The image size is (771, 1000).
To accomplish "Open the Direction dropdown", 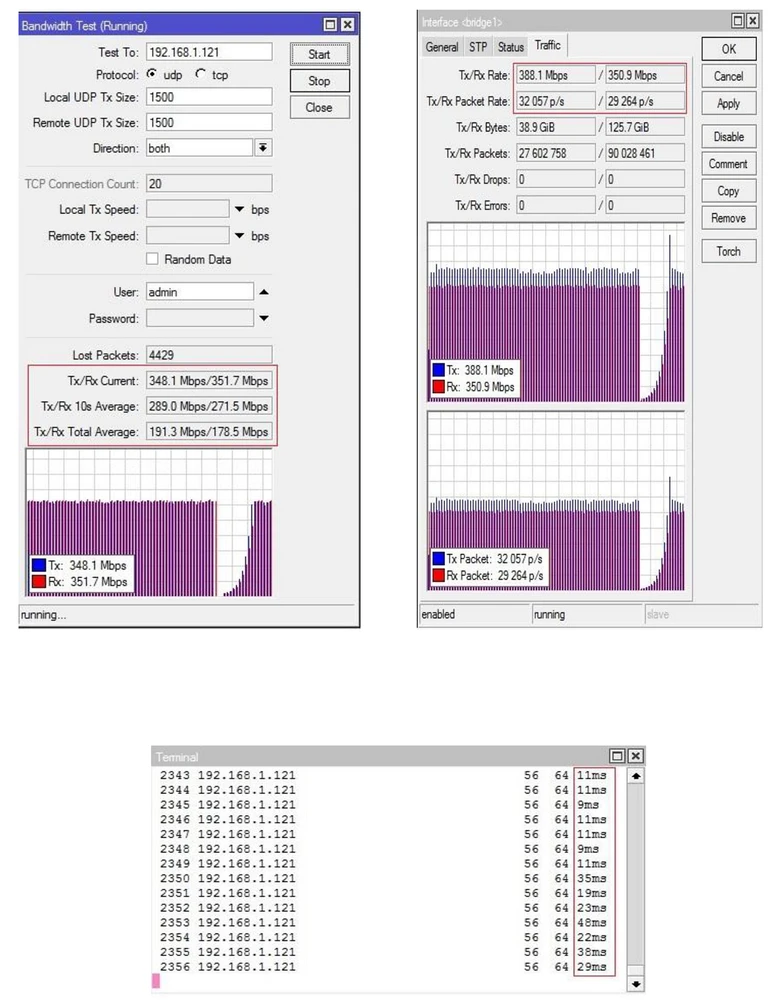I will [264, 148].
